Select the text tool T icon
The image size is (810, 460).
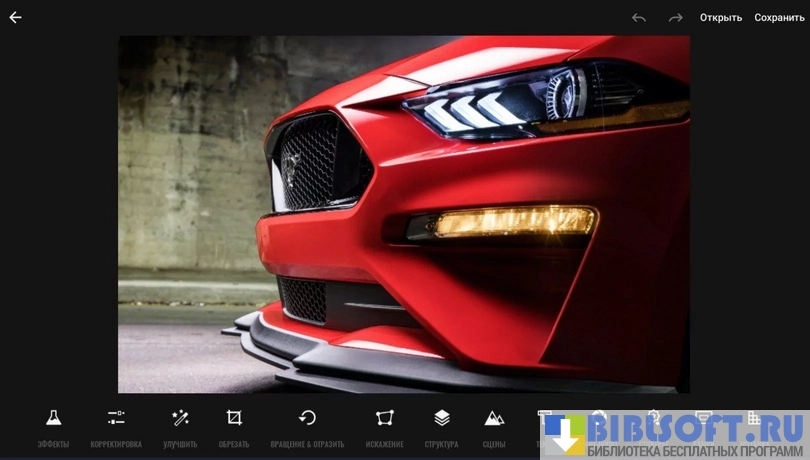click(545, 418)
